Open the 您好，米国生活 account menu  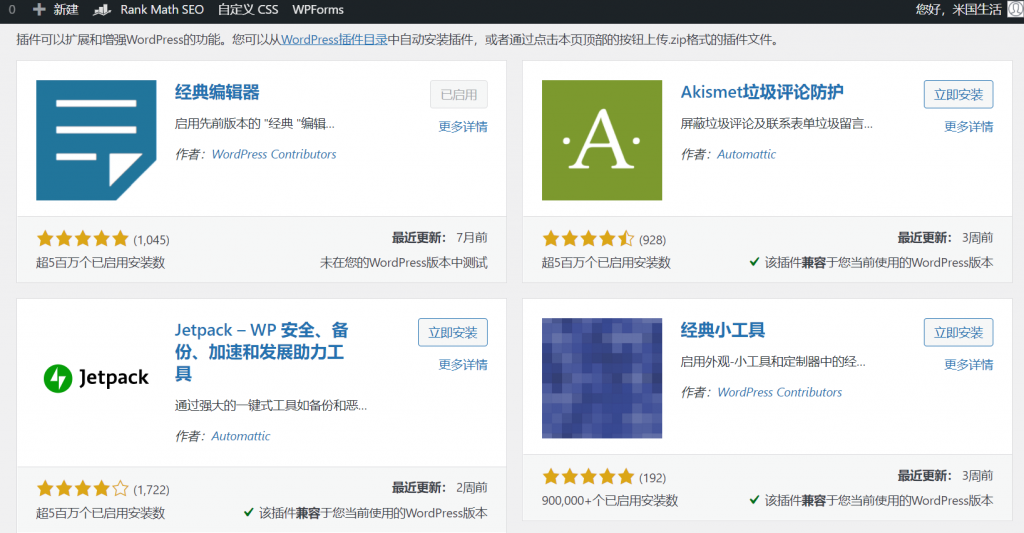(968, 10)
